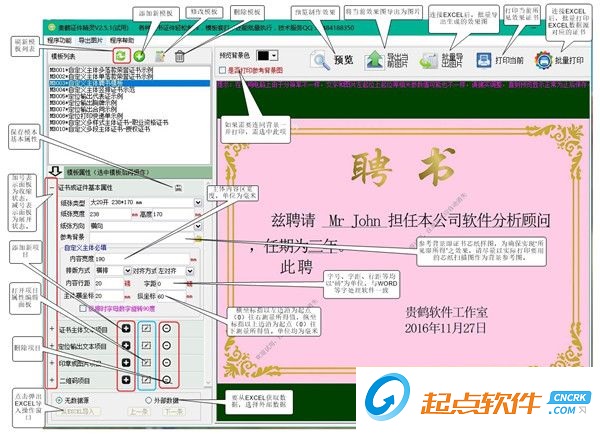This screenshot has width=600, height=434.
Task: Click the 批量导出图片 batch export icon
Action: 429,60
